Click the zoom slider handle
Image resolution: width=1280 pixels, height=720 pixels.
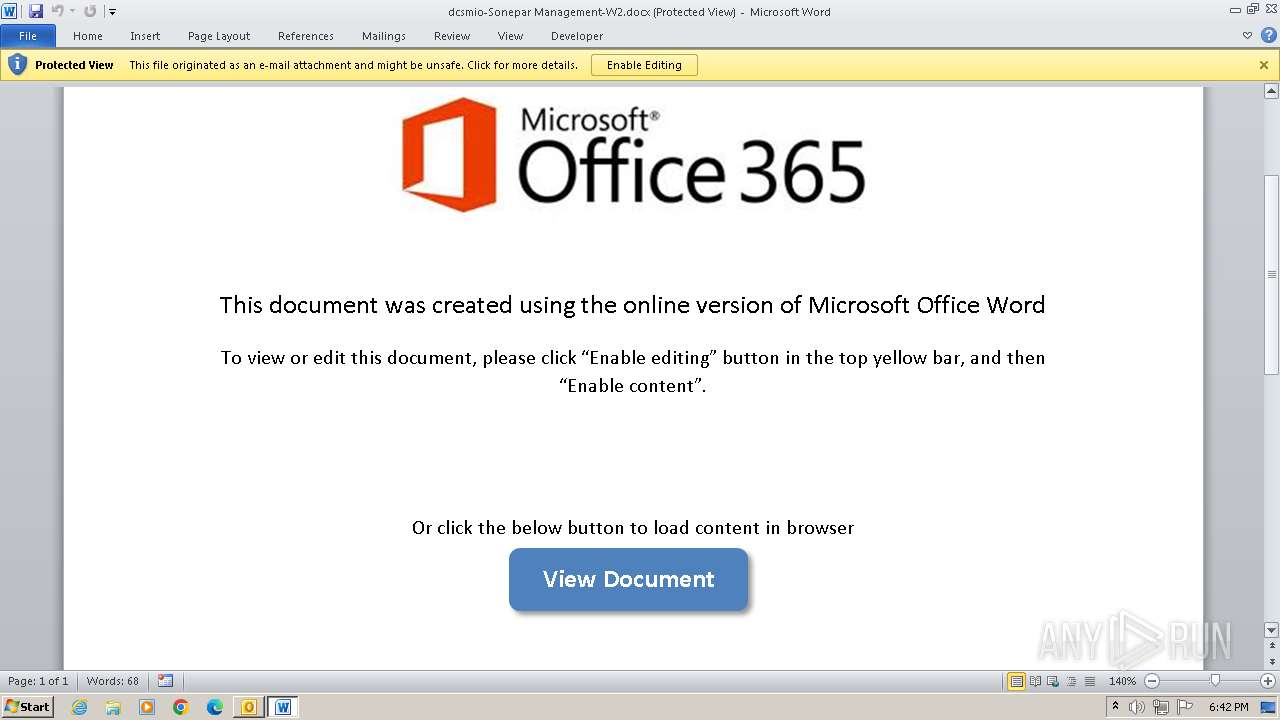[x=1215, y=681]
